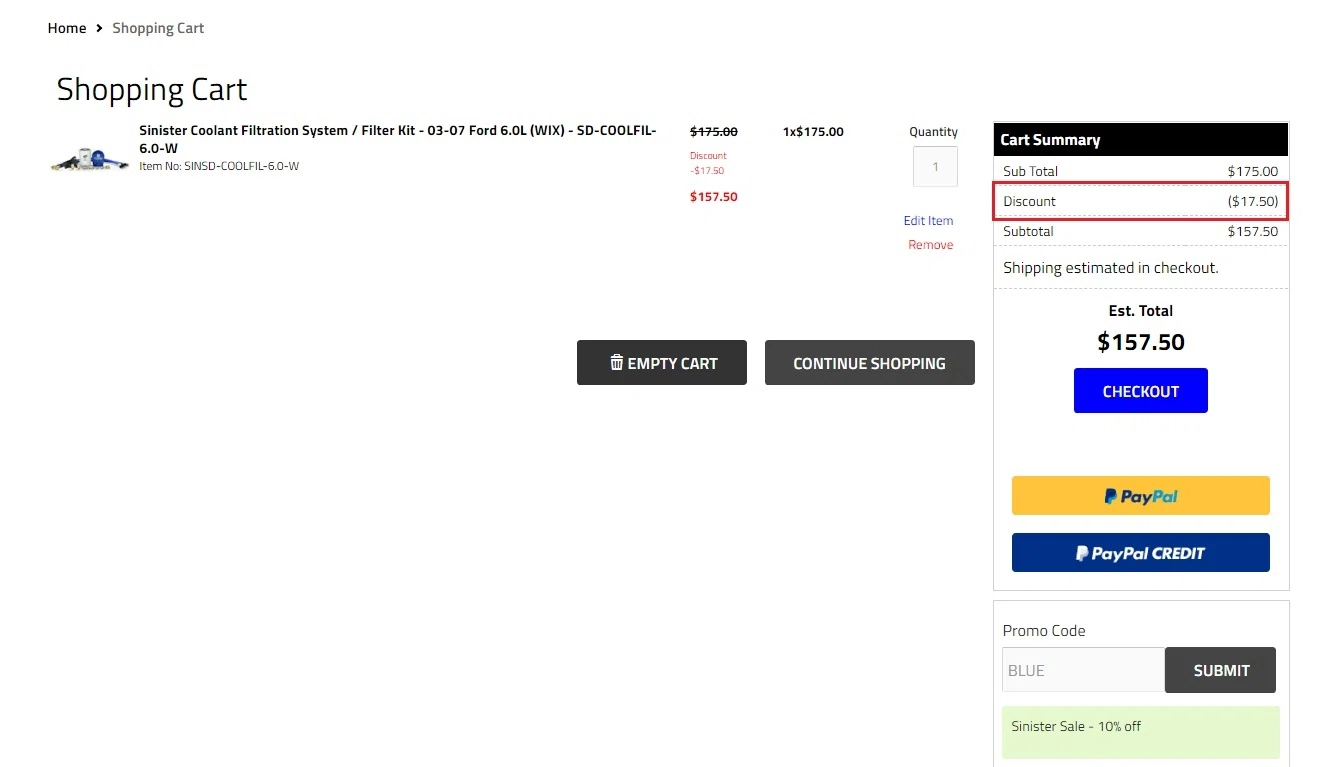
Task: Click the Shopping Cart breadcrumb text
Action: (x=158, y=28)
